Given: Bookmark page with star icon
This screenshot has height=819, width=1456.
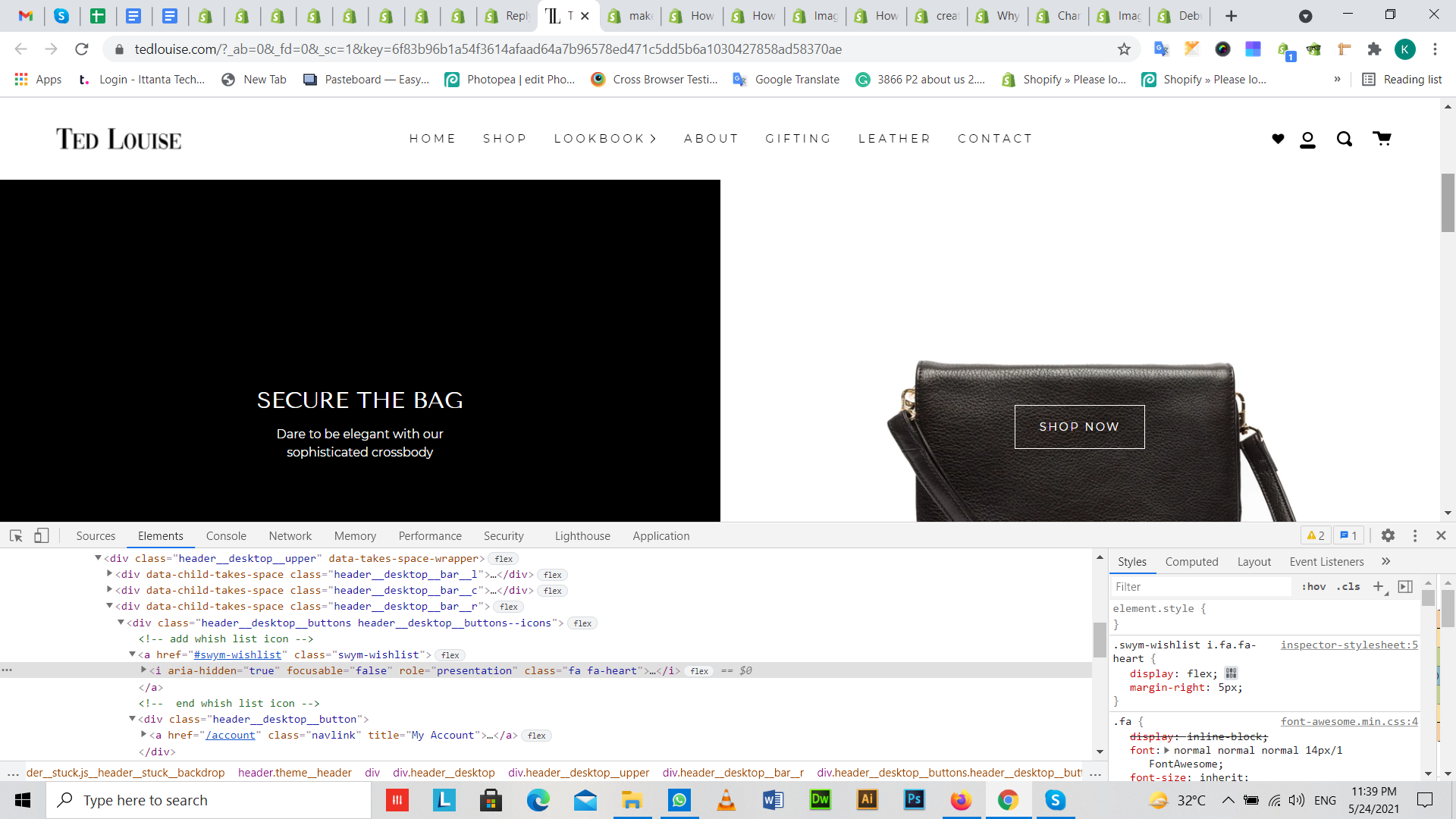Looking at the screenshot, I should (x=1124, y=49).
